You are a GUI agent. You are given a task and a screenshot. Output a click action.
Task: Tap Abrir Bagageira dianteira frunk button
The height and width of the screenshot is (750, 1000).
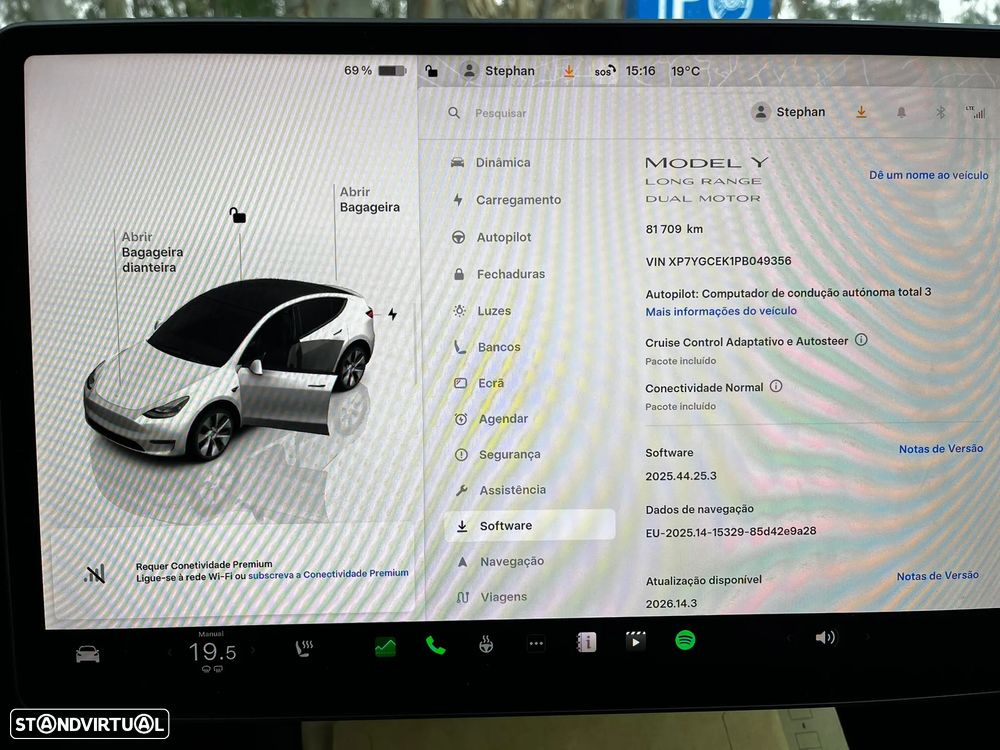[x=152, y=252]
